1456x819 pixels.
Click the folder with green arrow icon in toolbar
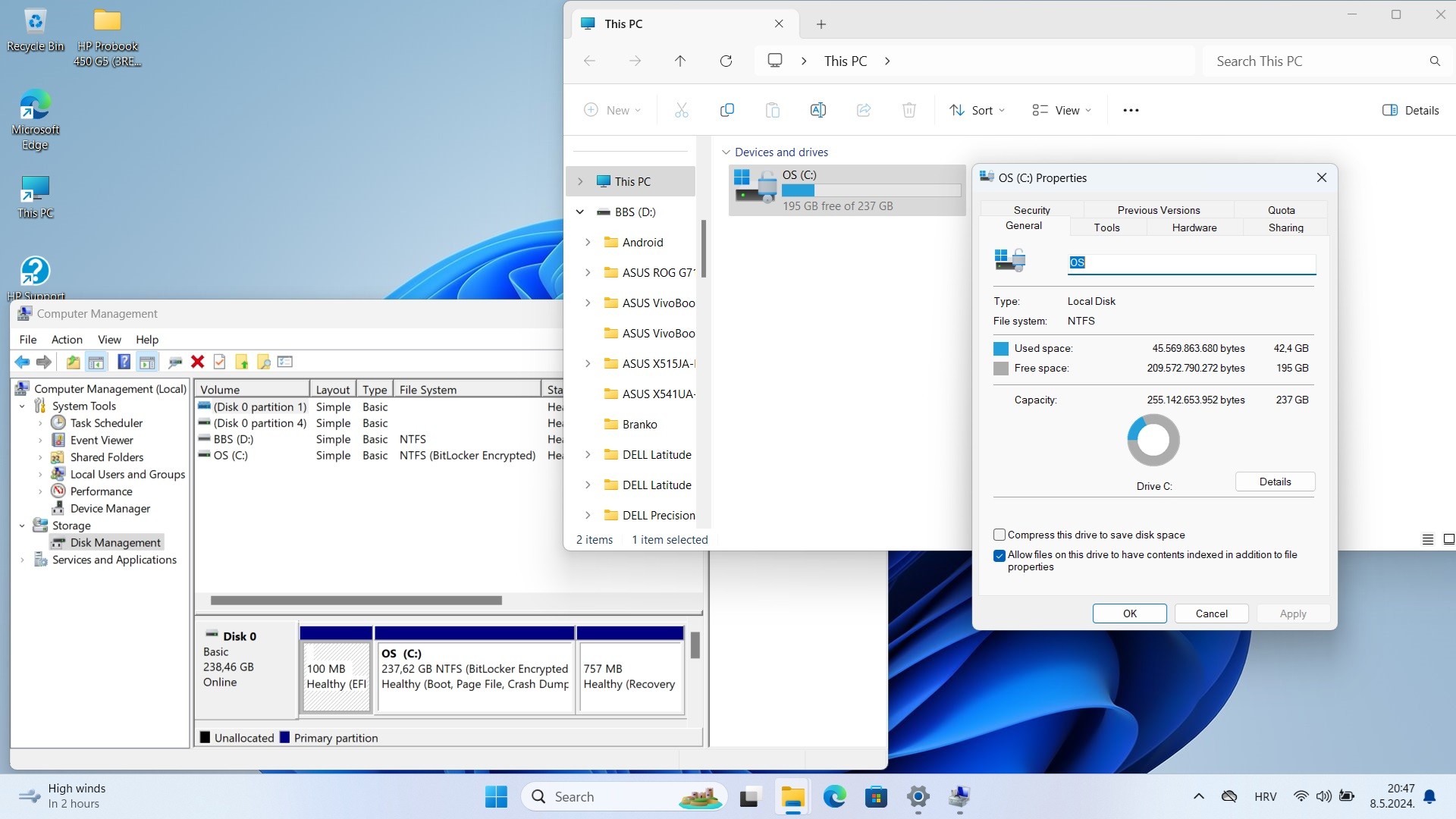coord(242,362)
